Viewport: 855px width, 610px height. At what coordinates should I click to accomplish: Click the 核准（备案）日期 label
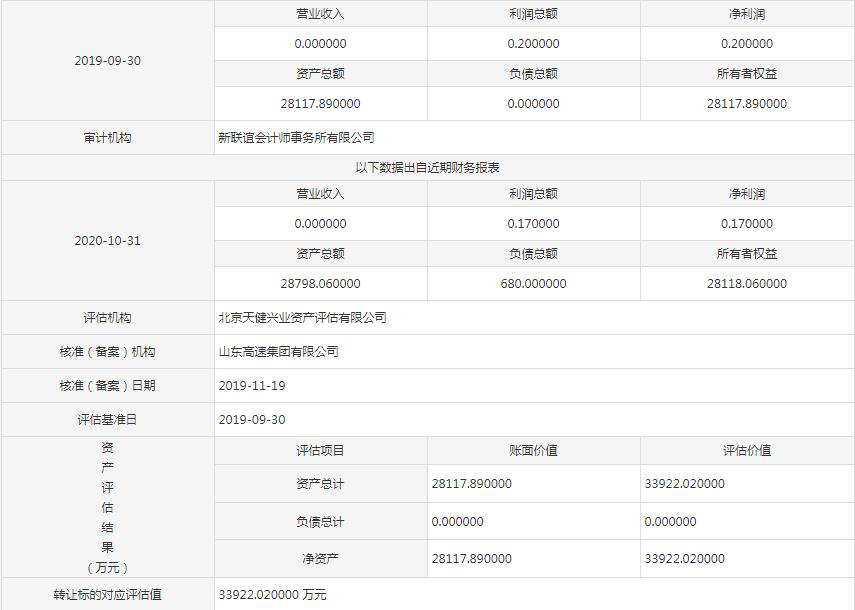pyautogui.click(x=107, y=386)
